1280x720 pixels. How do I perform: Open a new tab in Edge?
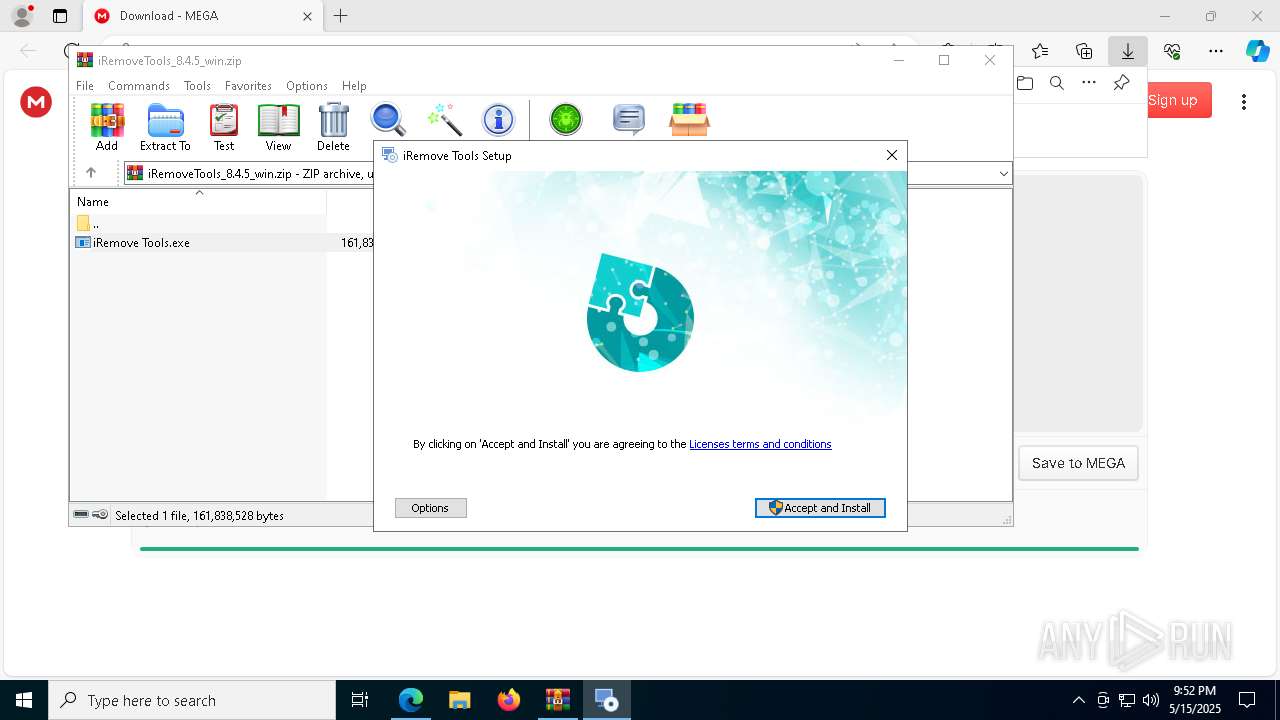point(341,16)
